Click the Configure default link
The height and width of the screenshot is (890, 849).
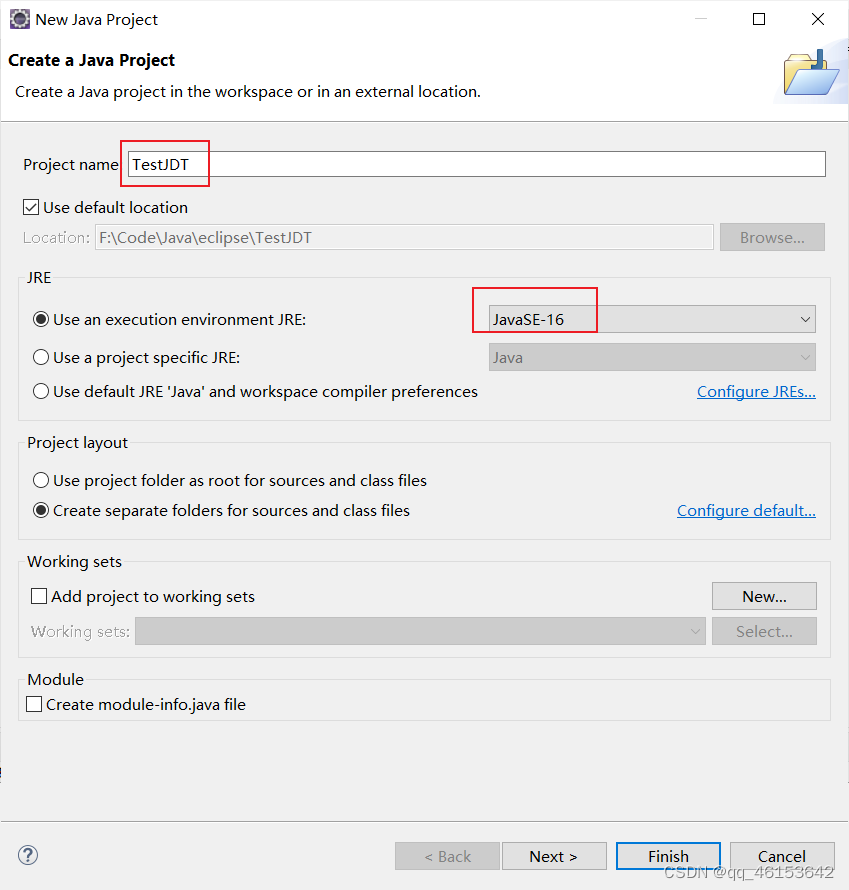coord(746,510)
